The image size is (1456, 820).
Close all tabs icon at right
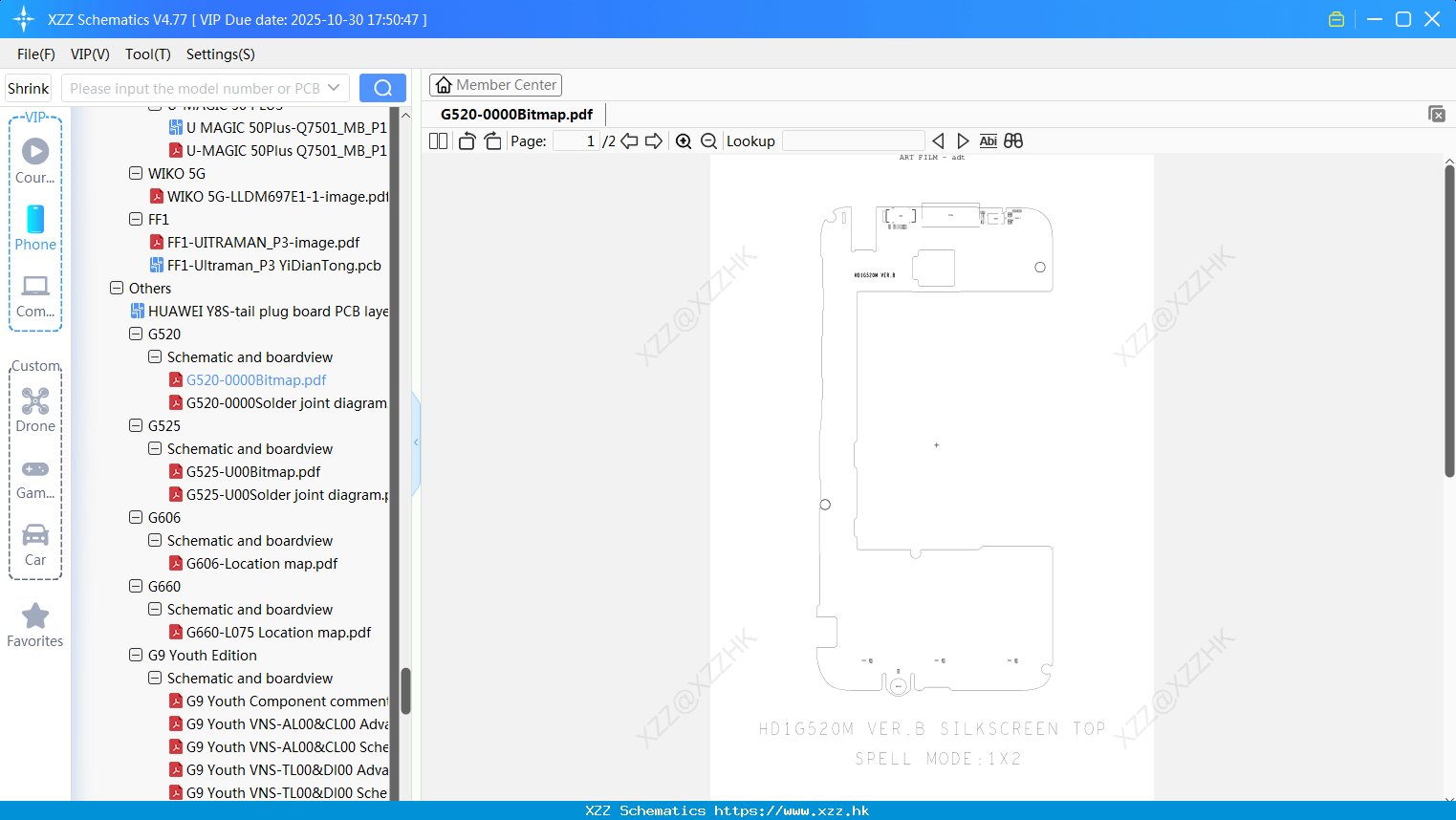(x=1436, y=114)
